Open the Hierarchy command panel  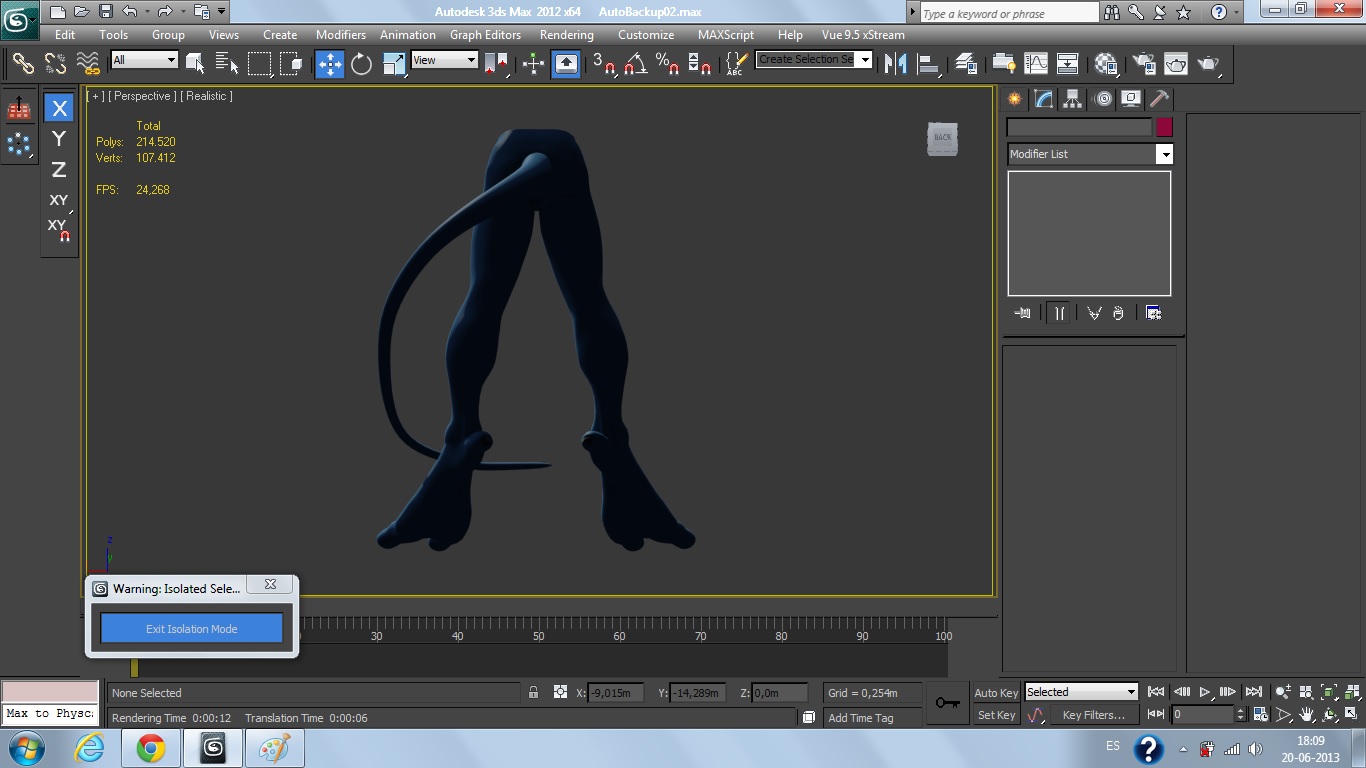(1072, 99)
